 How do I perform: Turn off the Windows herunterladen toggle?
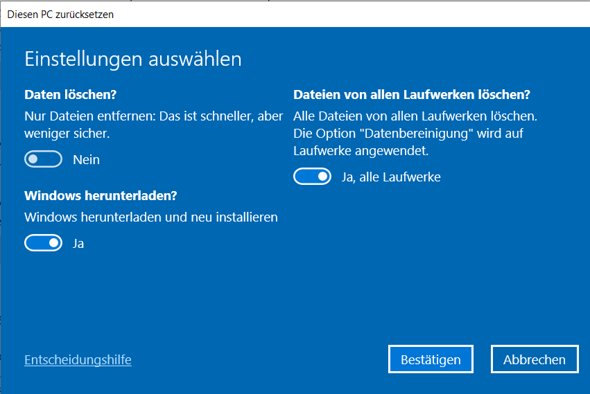coord(43,243)
